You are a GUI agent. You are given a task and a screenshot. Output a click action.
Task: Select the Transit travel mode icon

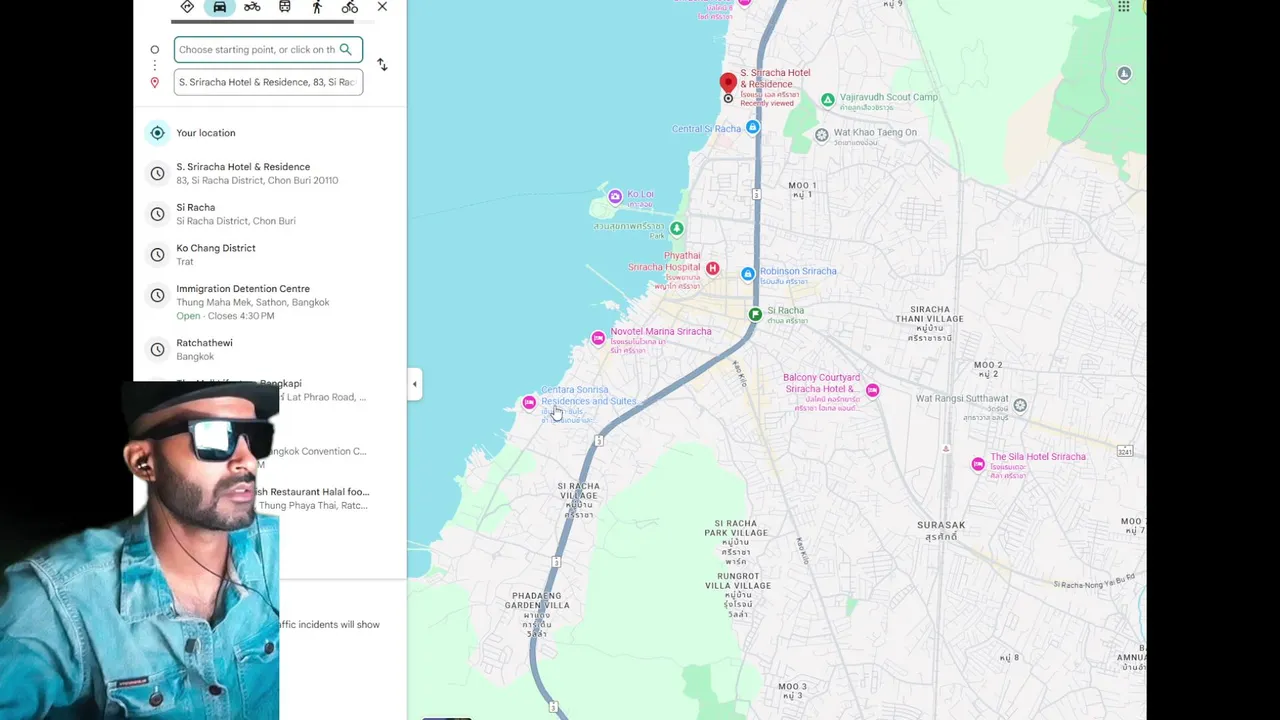point(285,7)
